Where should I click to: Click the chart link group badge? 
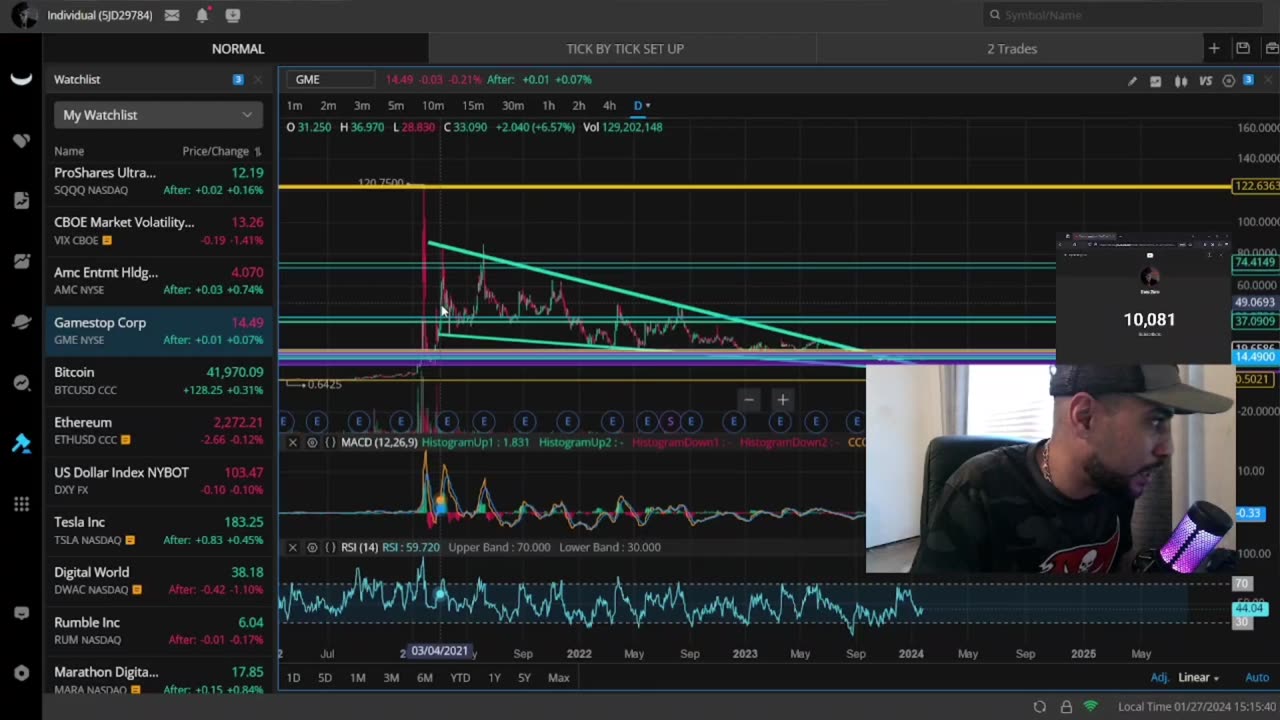[x=1248, y=80]
